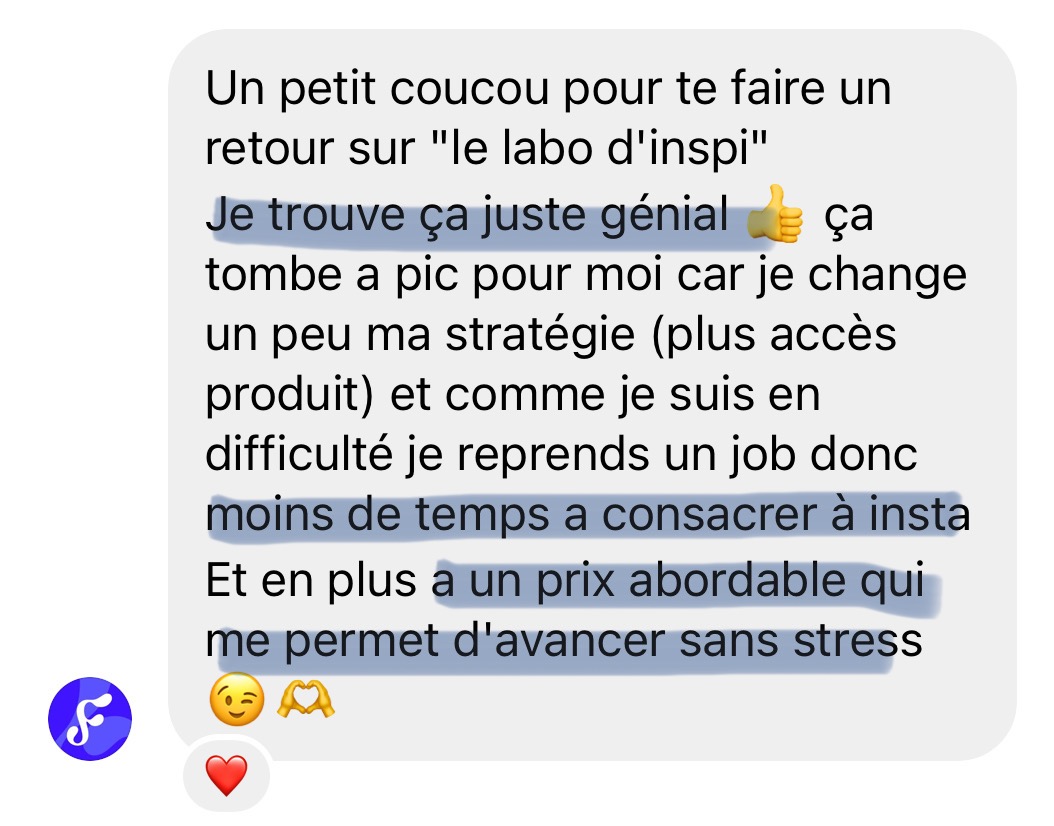Click the highlighted text "a un prix abordable qui"
The width and height of the screenshot is (1054, 826).
678,580
